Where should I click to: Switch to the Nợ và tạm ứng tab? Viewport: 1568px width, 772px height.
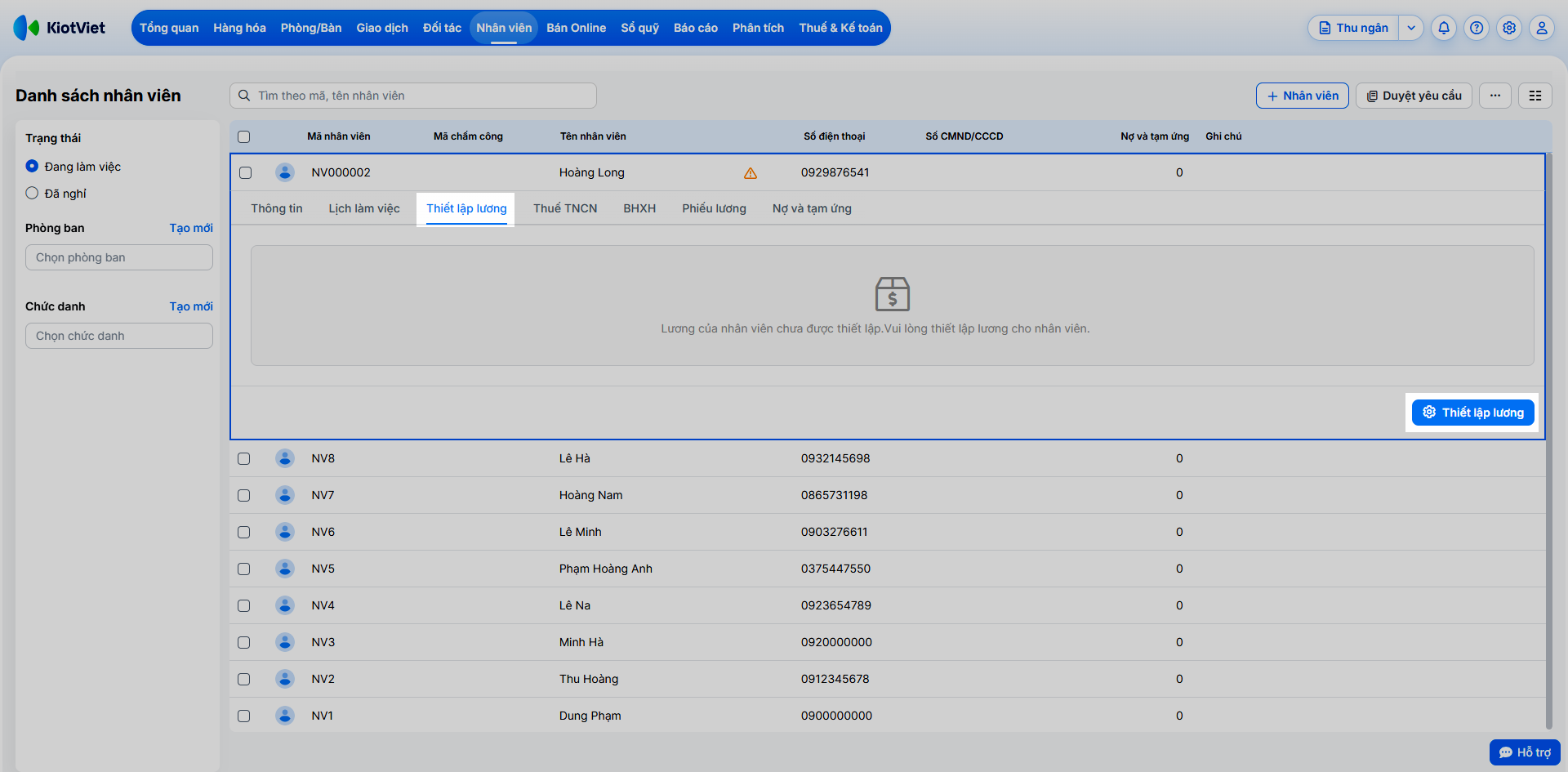coord(812,208)
